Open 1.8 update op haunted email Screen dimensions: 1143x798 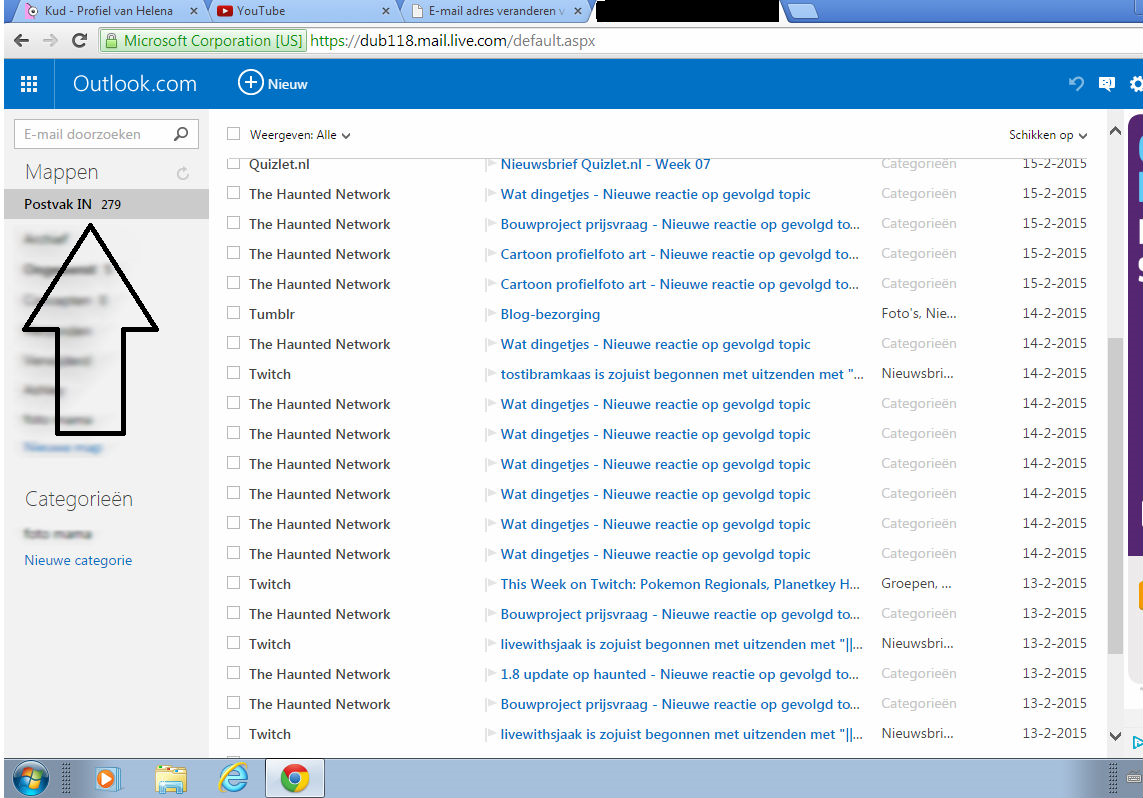pos(679,675)
